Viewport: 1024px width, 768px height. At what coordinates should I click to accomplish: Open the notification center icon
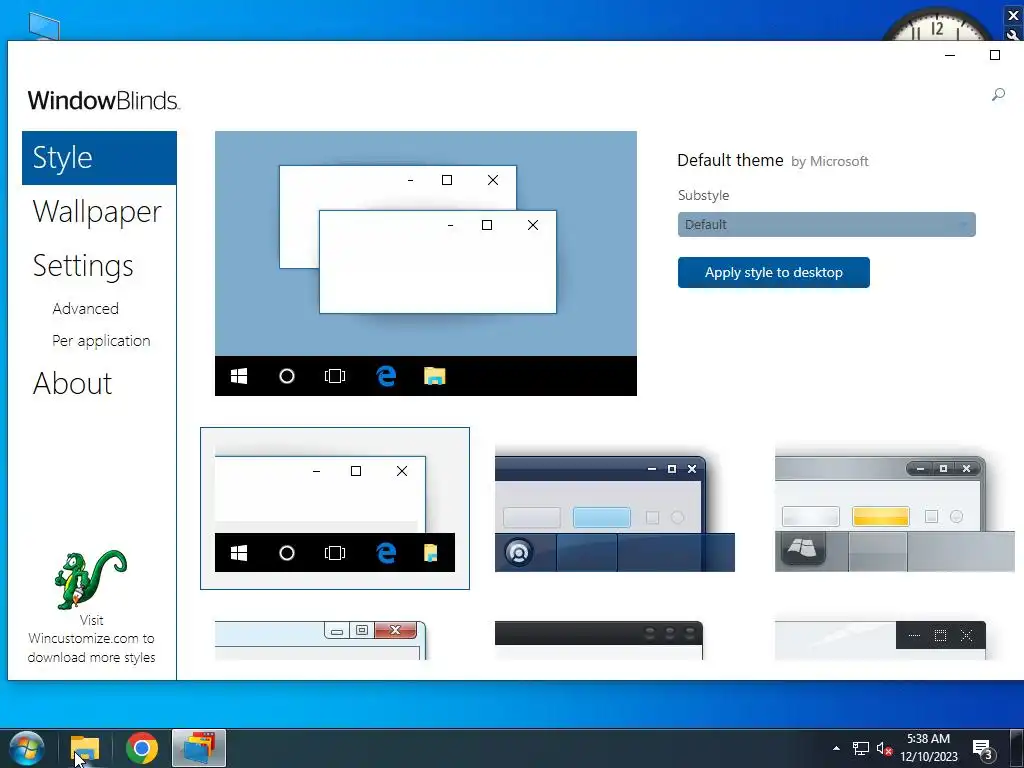pos(982,748)
